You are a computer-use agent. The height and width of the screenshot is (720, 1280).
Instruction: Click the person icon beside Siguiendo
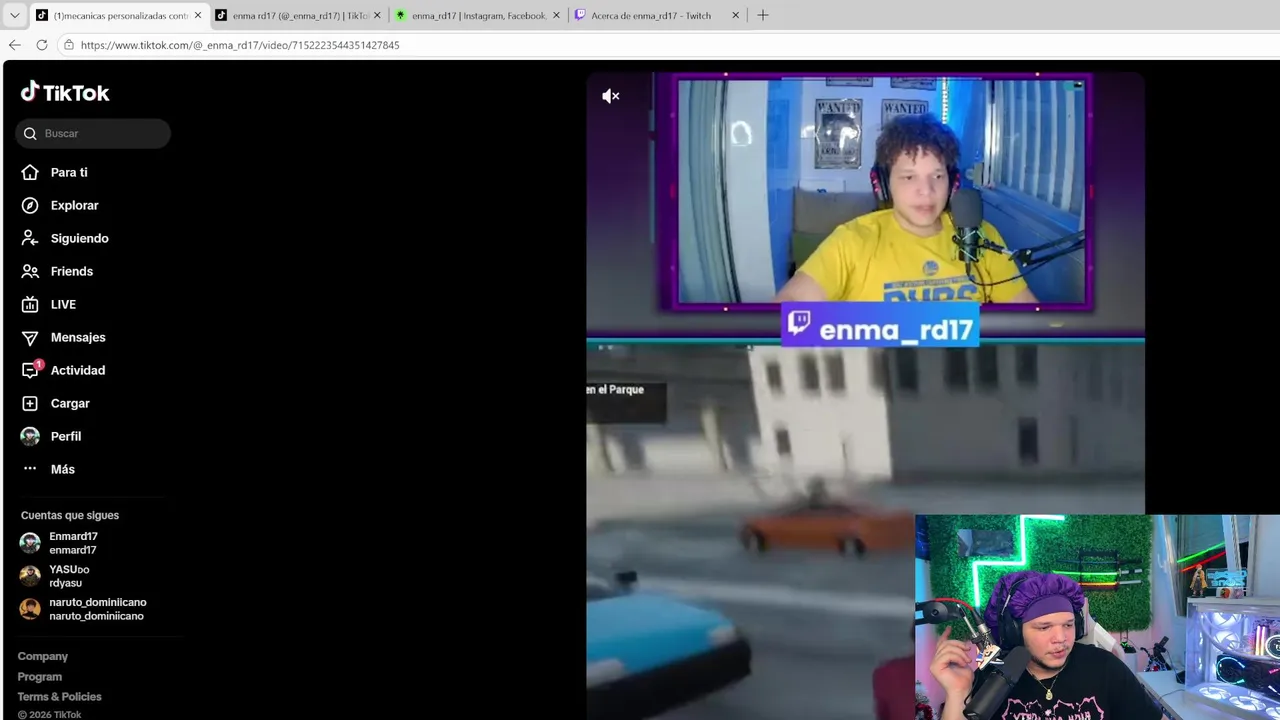pos(30,238)
